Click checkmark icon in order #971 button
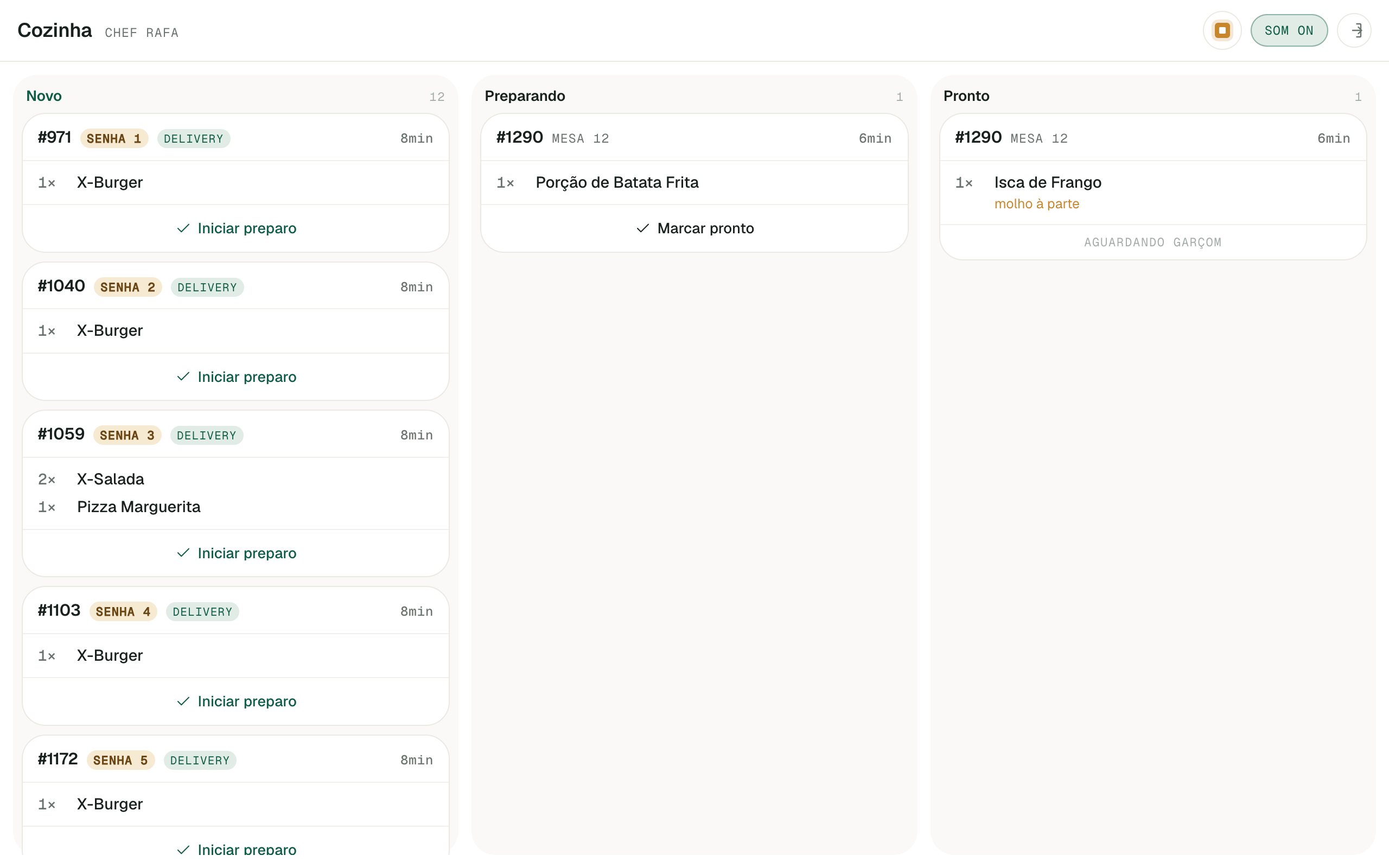The image size is (1389, 868). [183, 228]
